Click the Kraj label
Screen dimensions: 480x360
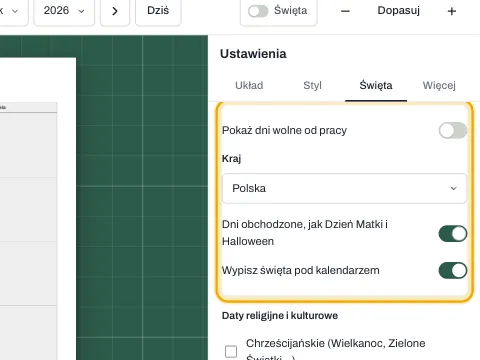pos(231,158)
